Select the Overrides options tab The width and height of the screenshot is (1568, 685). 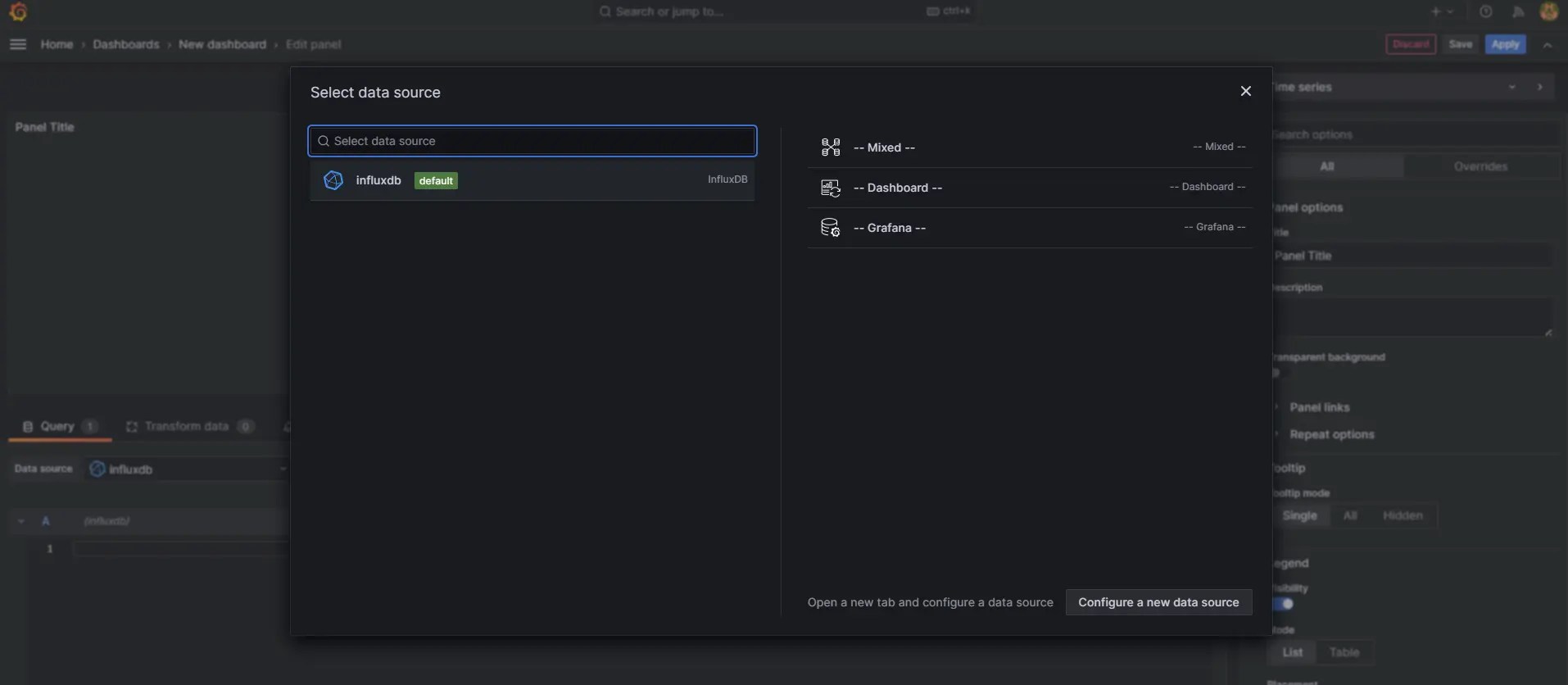click(x=1480, y=166)
